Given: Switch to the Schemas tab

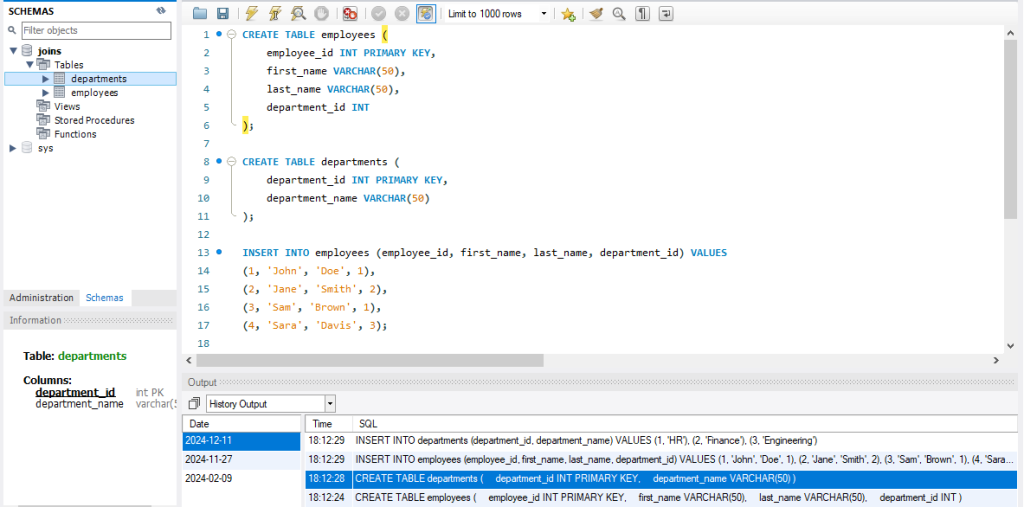Looking at the screenshot, I should (104, 297).
